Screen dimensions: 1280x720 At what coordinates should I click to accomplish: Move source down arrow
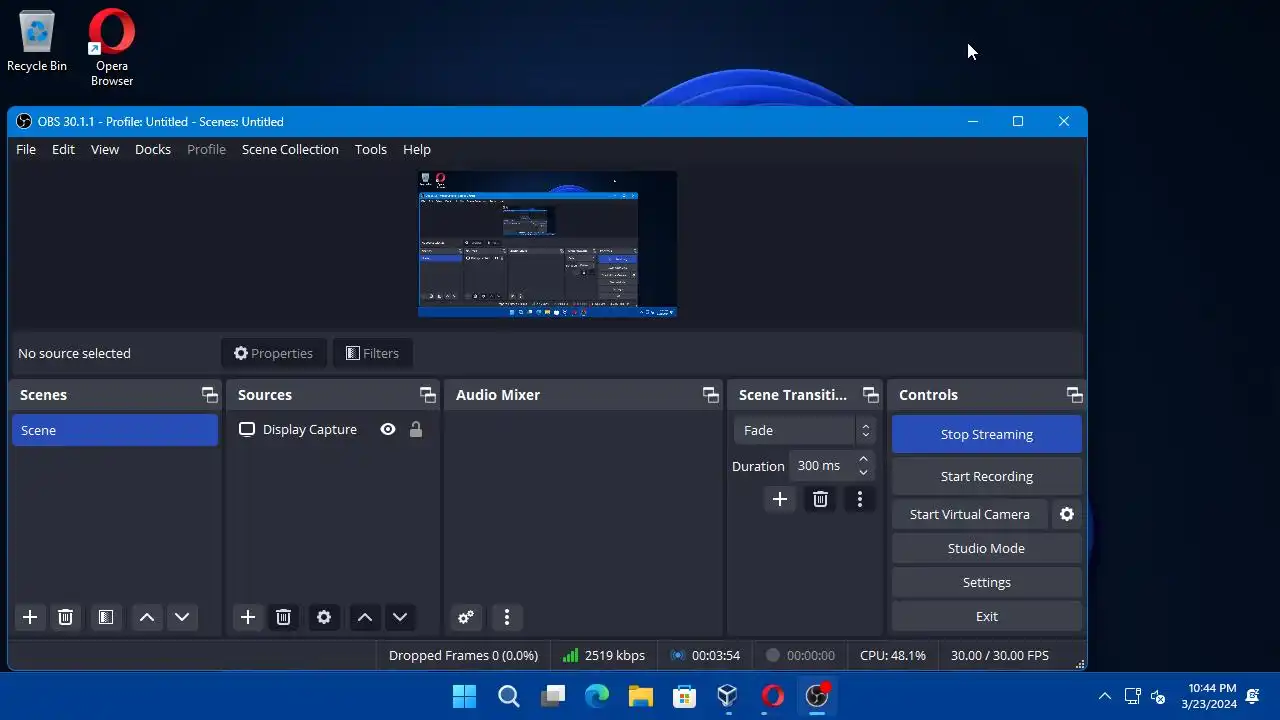400,617
